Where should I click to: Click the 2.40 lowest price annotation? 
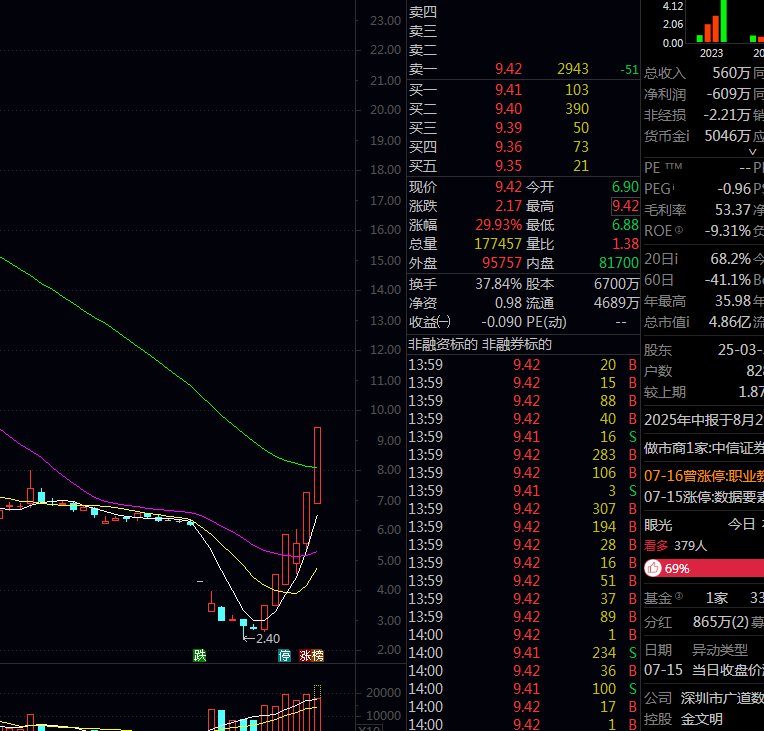[x=268, y=638]
